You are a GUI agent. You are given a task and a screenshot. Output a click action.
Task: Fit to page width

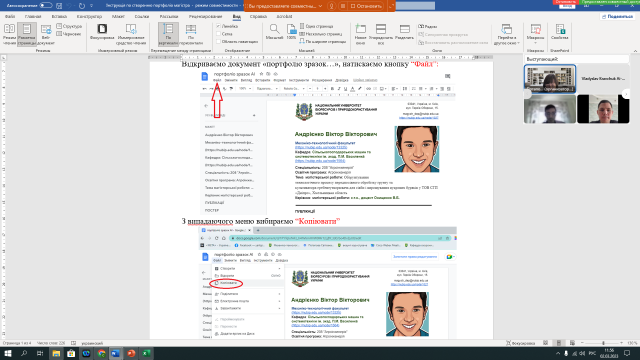pyautogui.click(x=322, y=42)
